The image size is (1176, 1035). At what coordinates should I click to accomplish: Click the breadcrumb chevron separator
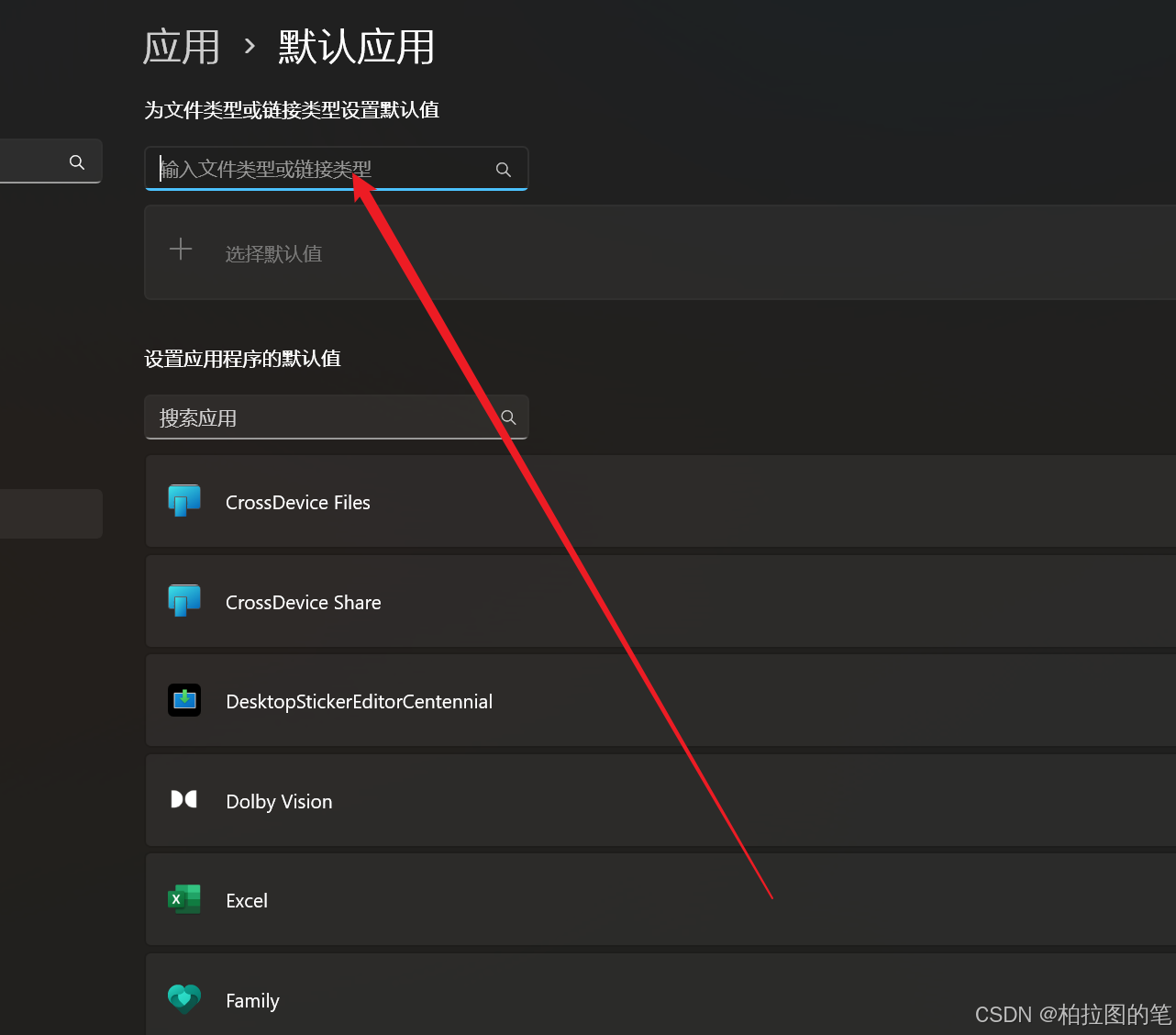(x=250, y=46)
